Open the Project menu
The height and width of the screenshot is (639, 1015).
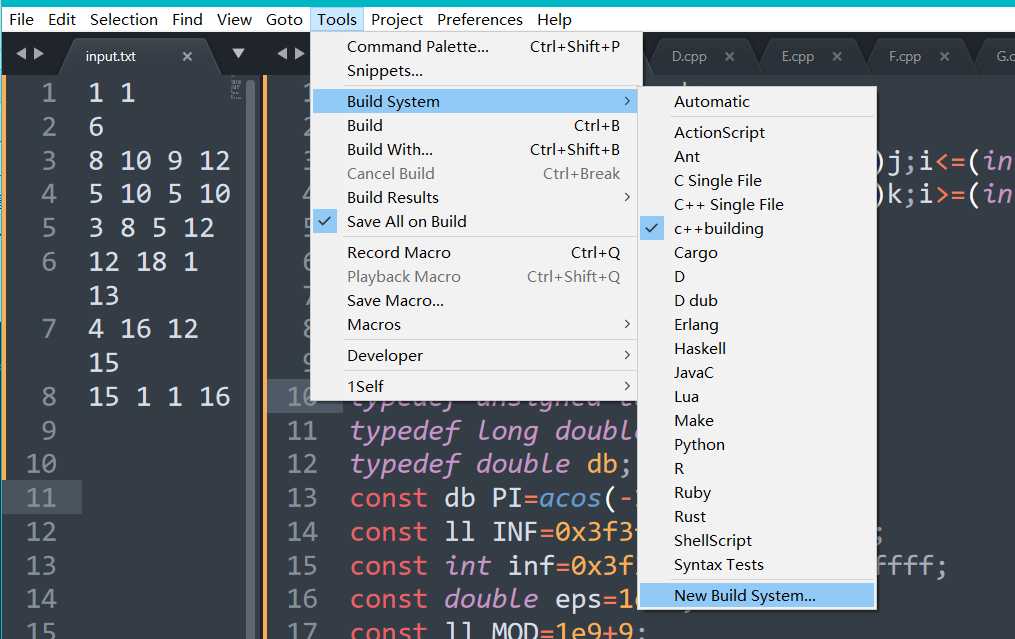397,20
